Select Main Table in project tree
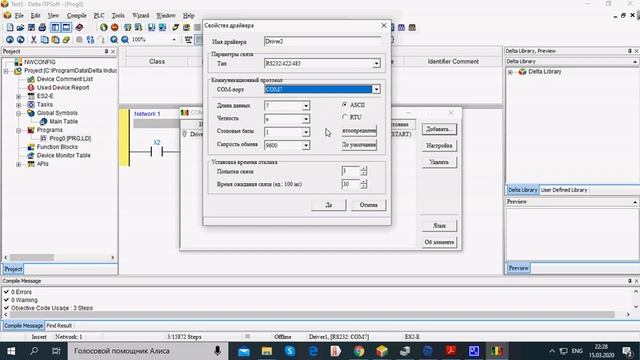This screenshot has height=360, width=640. point(64,122)
